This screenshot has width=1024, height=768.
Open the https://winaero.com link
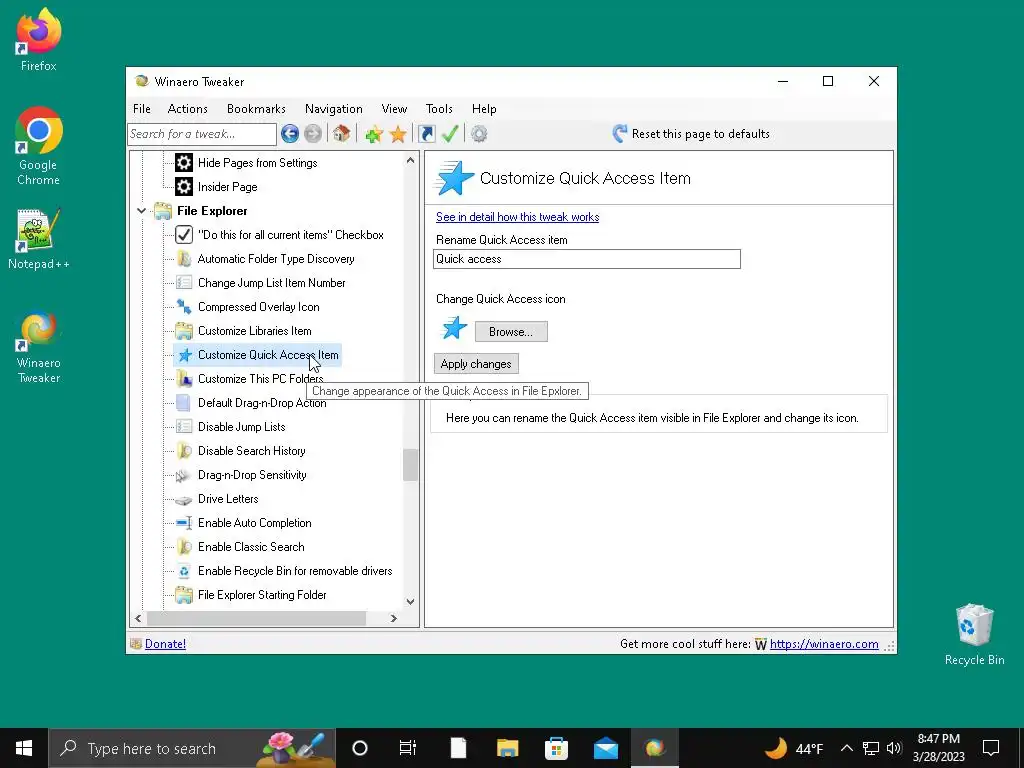pyautogui.click(x=824, y=644)
